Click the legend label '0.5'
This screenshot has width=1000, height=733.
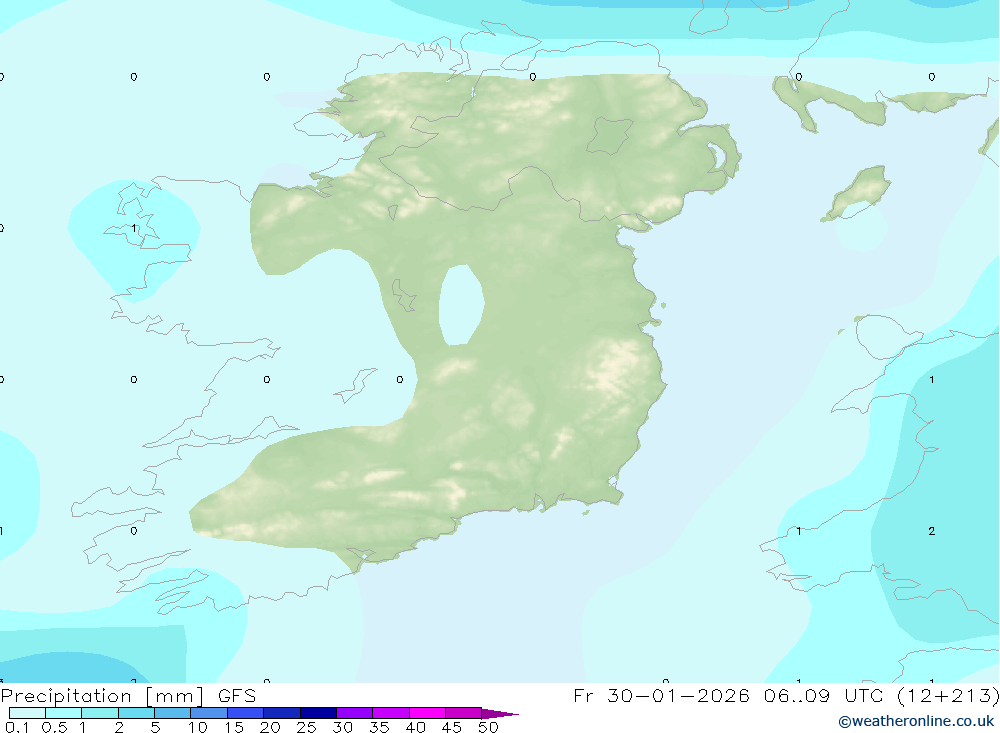(54, 727)
